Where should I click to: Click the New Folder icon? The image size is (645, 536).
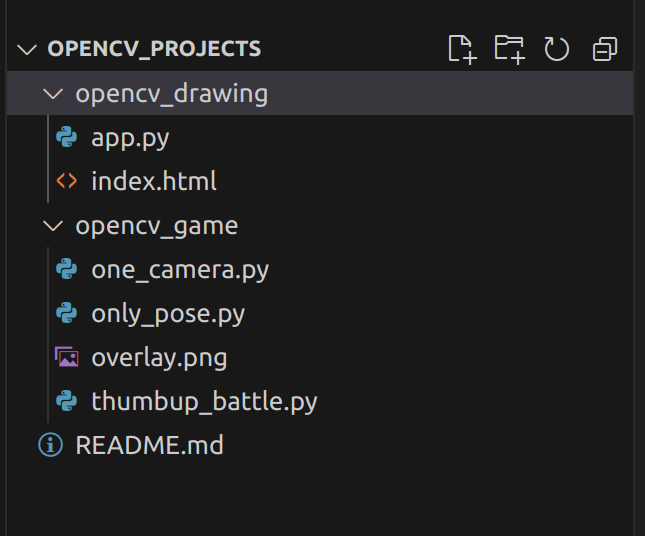[510, 49]
